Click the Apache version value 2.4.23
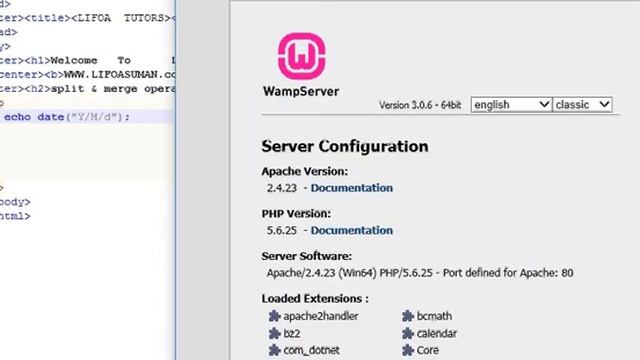 [x=282, y=188]
